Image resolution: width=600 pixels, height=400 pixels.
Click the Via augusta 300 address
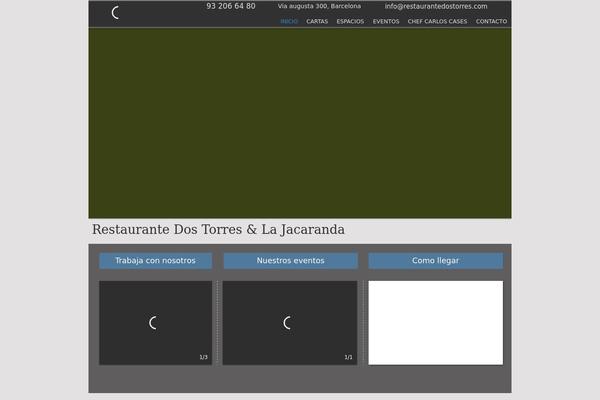319,6
